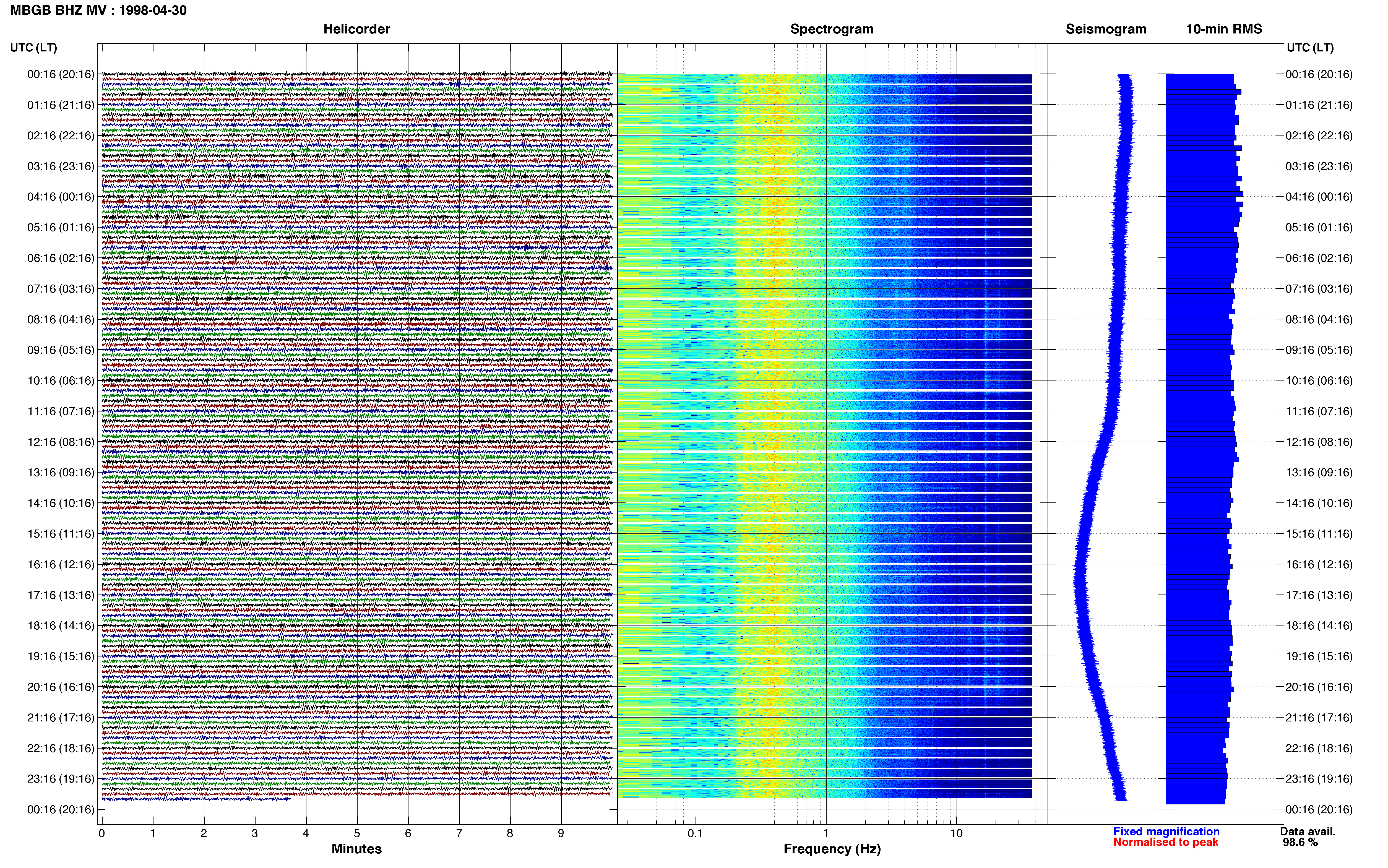
Task: Select '12:16 (08:16)' beside the 10-min RMS panel
Action: 1319,442
